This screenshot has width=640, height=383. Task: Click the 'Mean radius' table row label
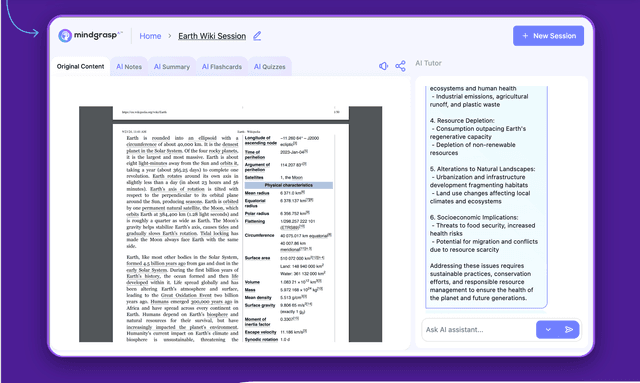[x=257, y=193]
